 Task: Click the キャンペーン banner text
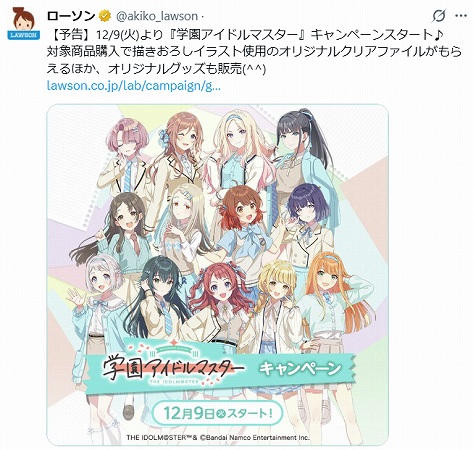pyautogui.click(x=300, y=368)
